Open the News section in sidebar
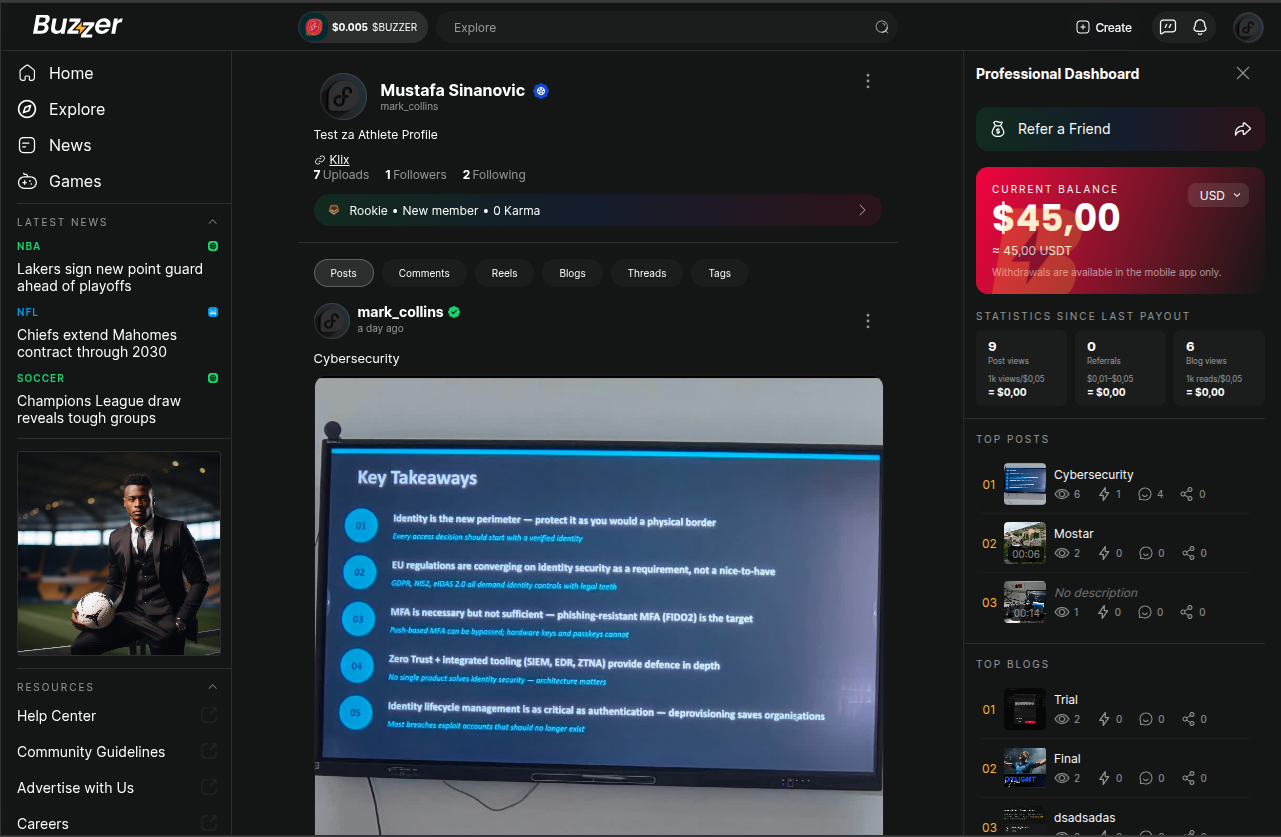The height and width of the screenshot is (837, 1281). 55,145
